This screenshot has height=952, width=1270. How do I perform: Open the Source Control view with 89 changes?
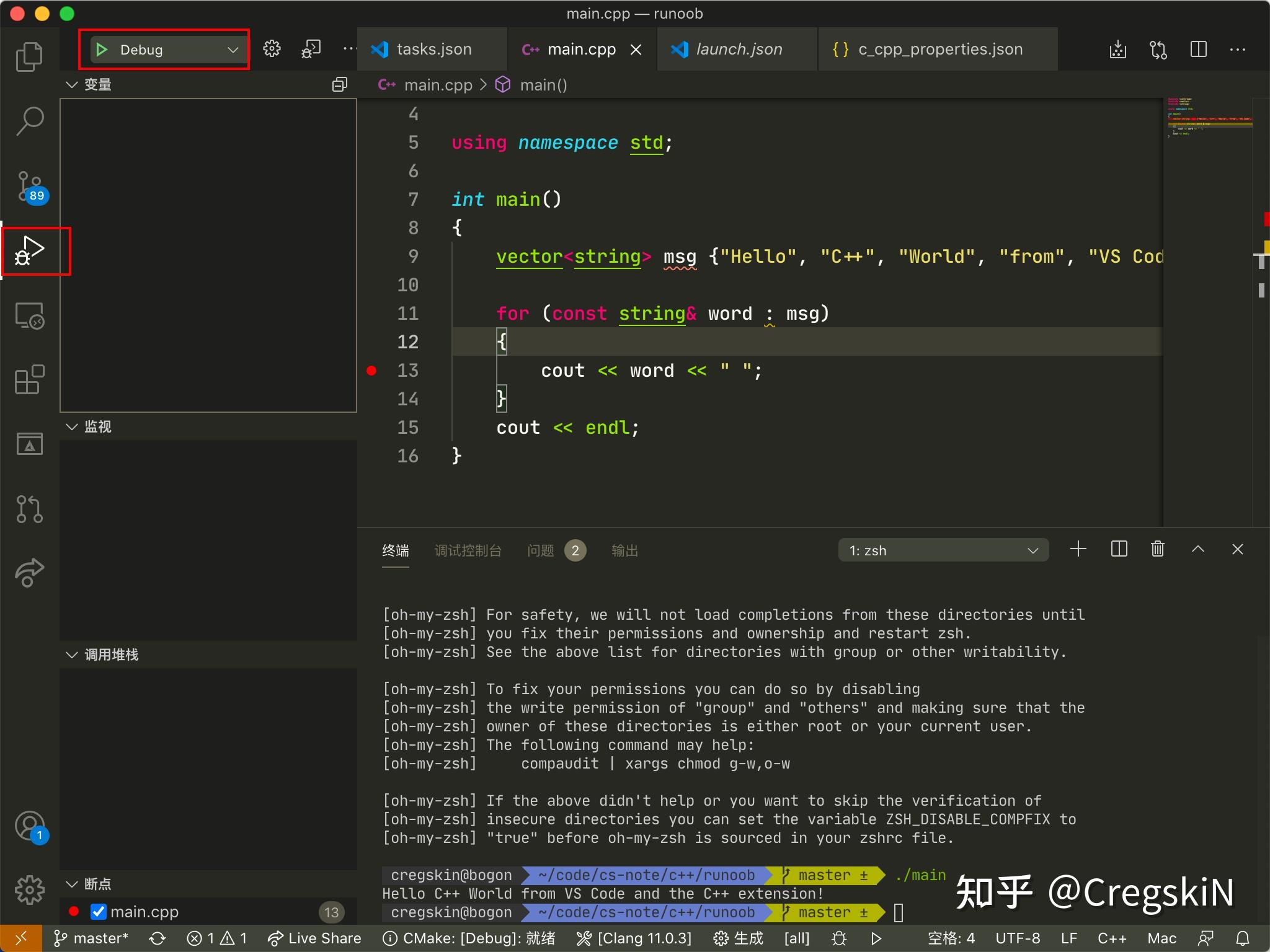pos(29,186)
